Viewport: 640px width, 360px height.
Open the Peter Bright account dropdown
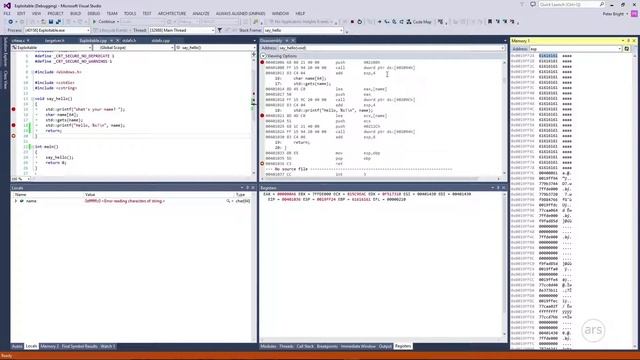coord(616,14)
